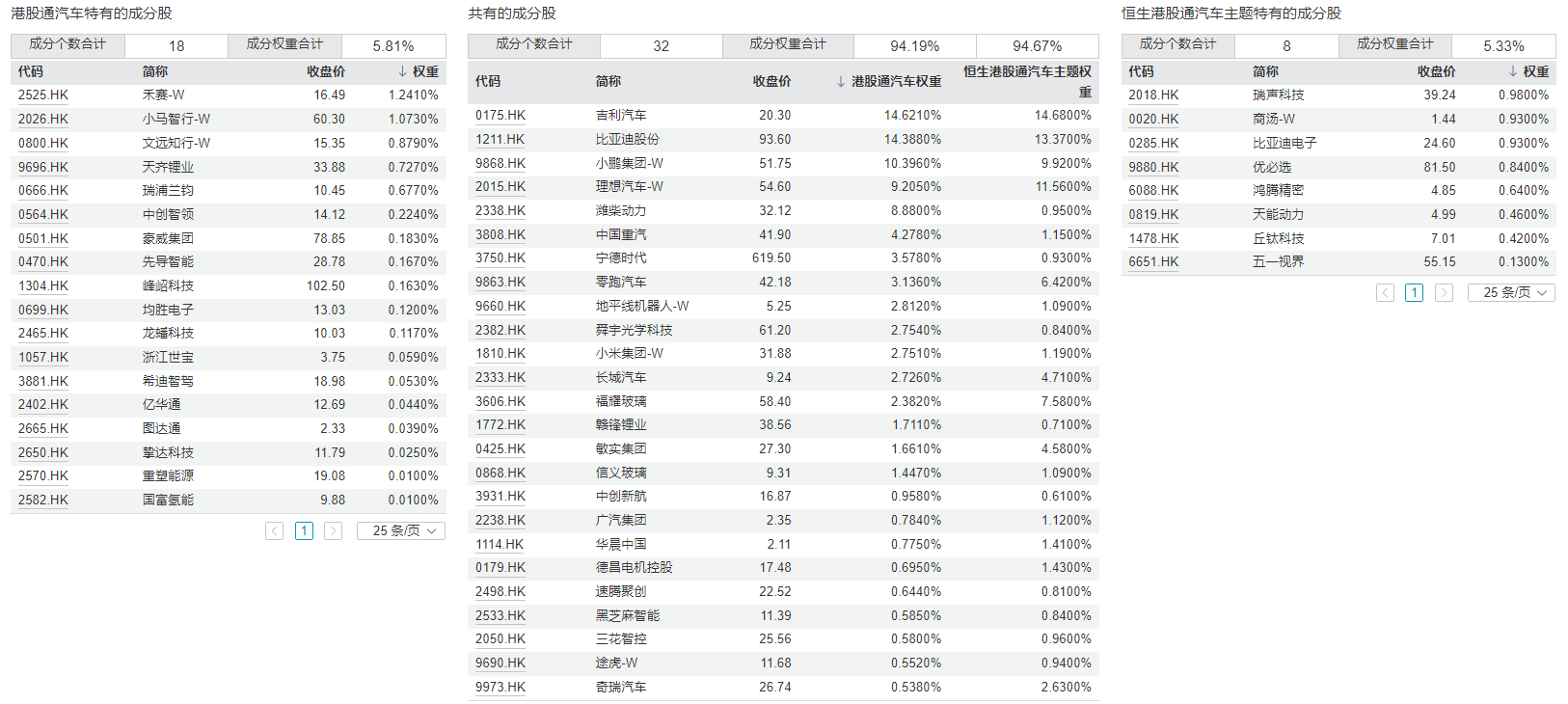
Task: Open stock code 9696.HK
Action: 43,167
